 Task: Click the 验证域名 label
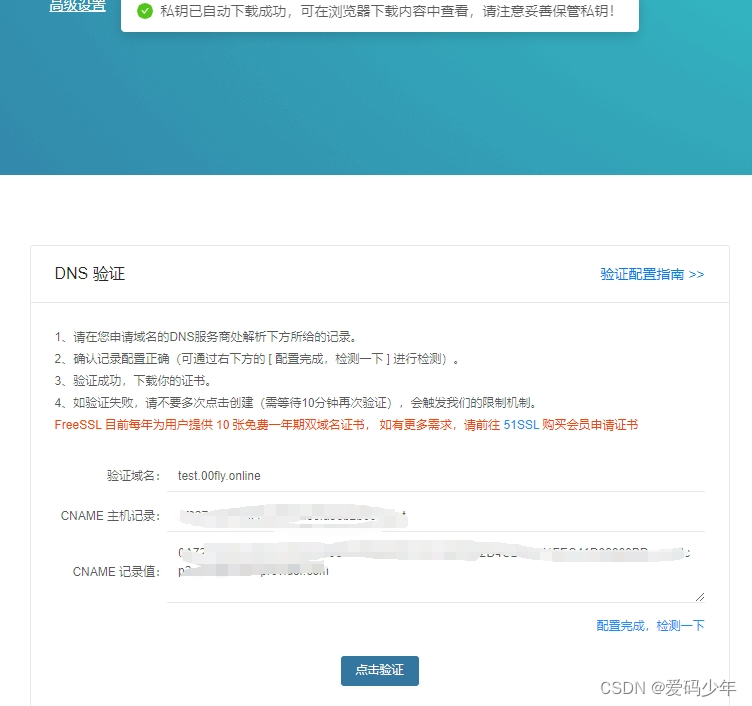pos(133,476)
